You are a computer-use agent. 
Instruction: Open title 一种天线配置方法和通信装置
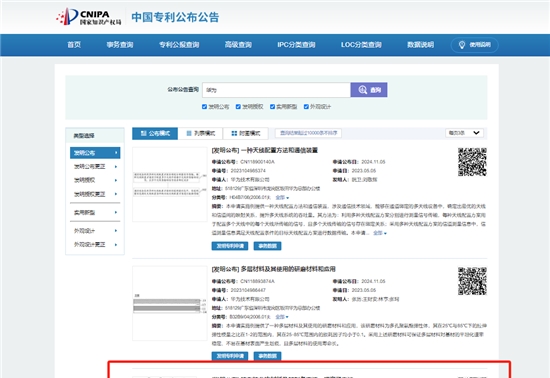279,150
